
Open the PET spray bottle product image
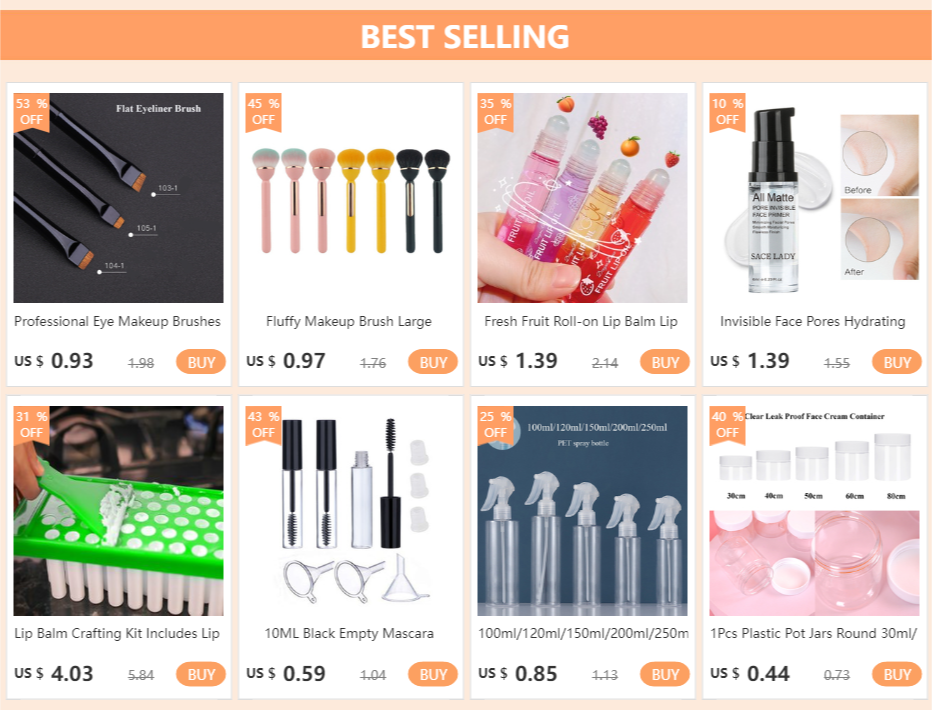[x=582, y=511]
